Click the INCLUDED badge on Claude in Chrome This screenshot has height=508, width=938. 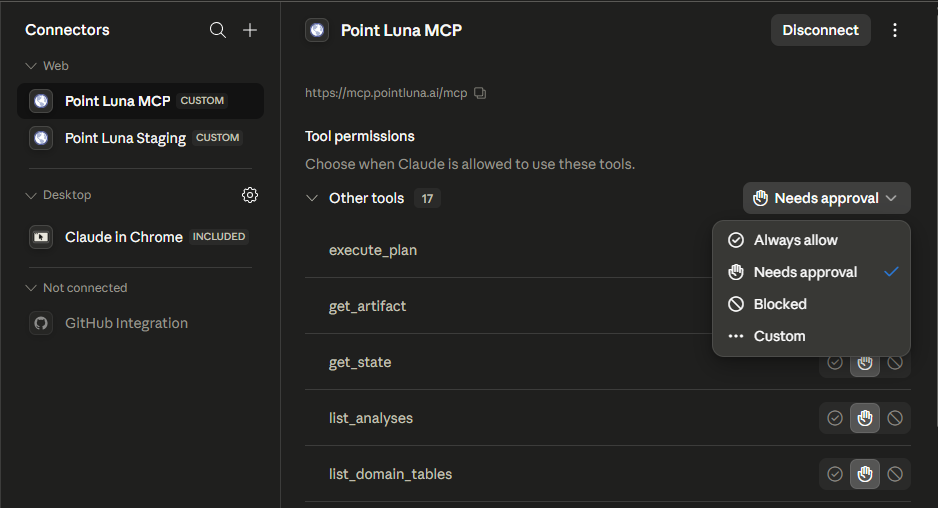(219, 236)
